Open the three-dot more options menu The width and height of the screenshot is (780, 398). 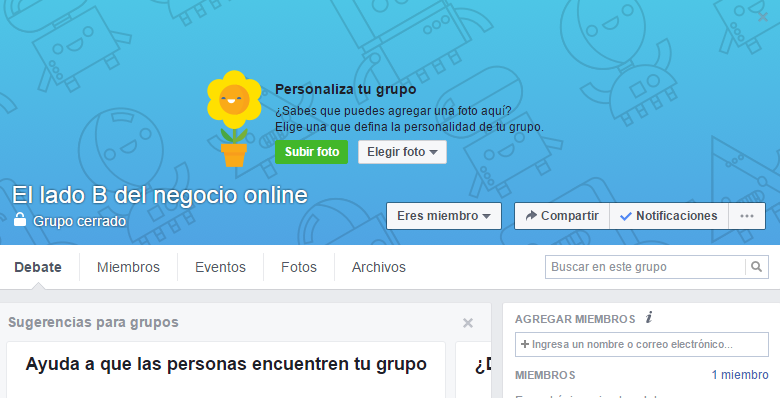point(747,216)
